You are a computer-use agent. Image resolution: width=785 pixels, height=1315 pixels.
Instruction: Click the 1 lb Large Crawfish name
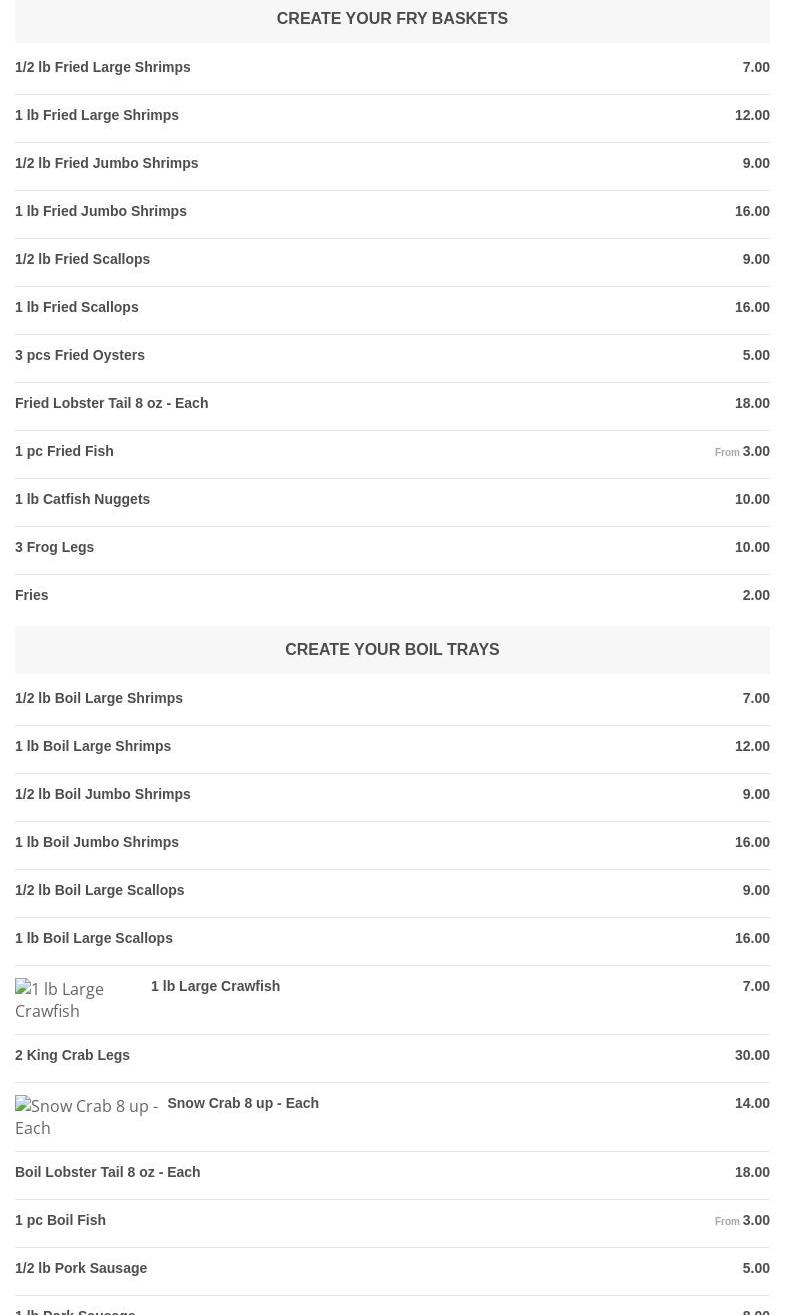click(x=215, y=986)
